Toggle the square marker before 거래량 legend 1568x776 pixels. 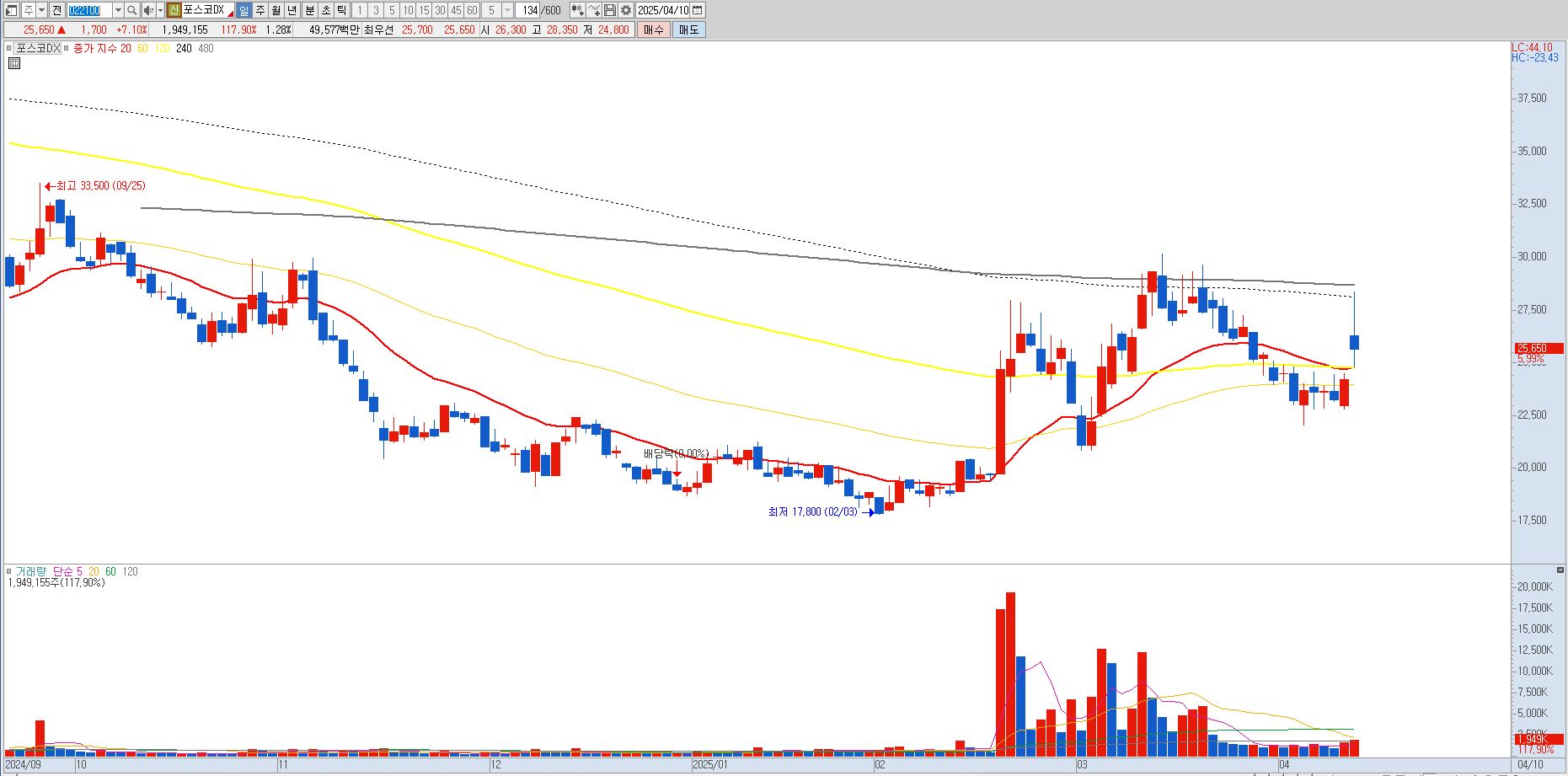coord(9,571)
